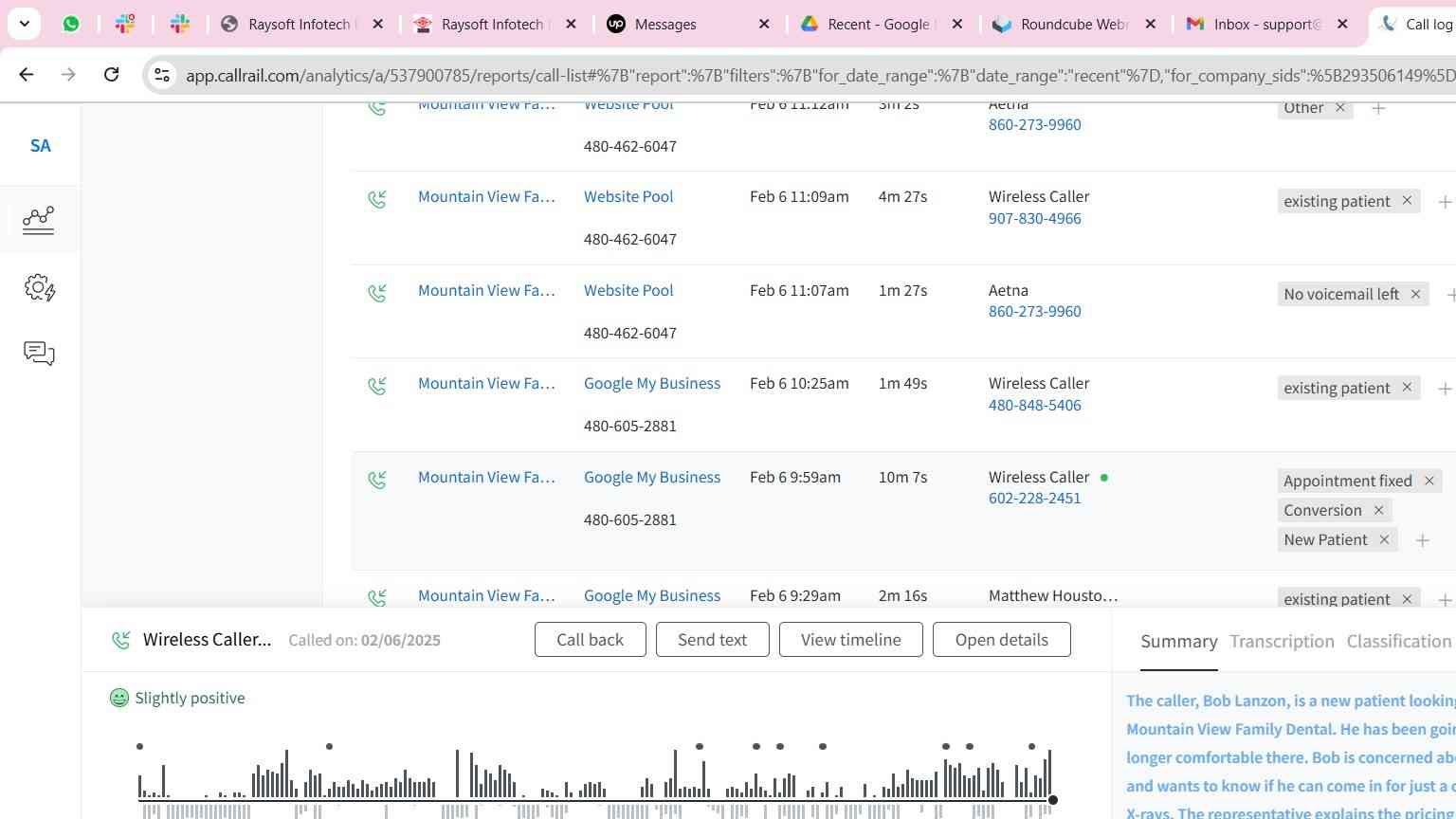Open phone number 480-848-5406
This screenshot has width=1456, height=819.
(1034, 405)
